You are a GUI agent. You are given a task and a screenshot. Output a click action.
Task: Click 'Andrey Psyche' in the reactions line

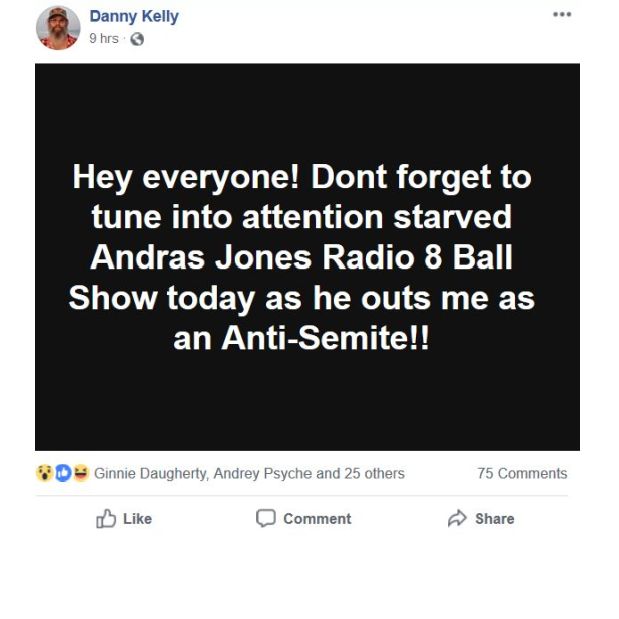(x=263, y=473)
